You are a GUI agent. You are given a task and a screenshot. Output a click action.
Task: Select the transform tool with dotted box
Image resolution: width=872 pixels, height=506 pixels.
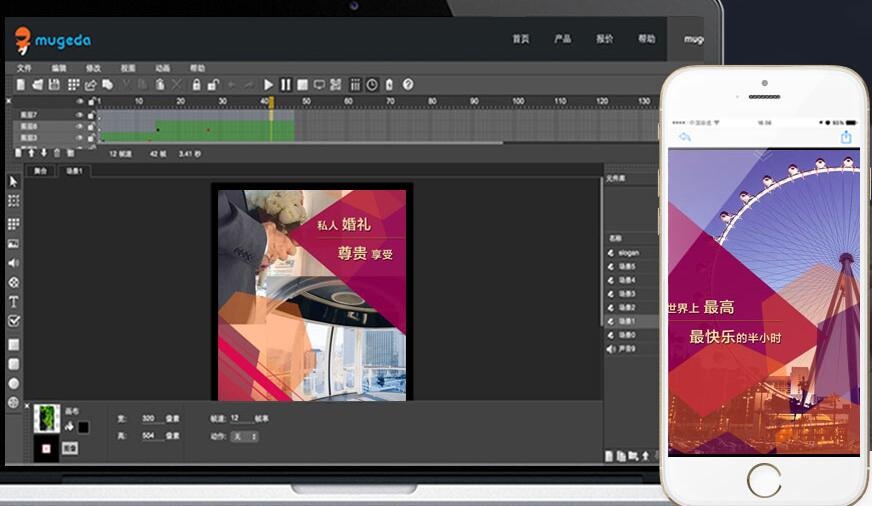tap(13, 201)
